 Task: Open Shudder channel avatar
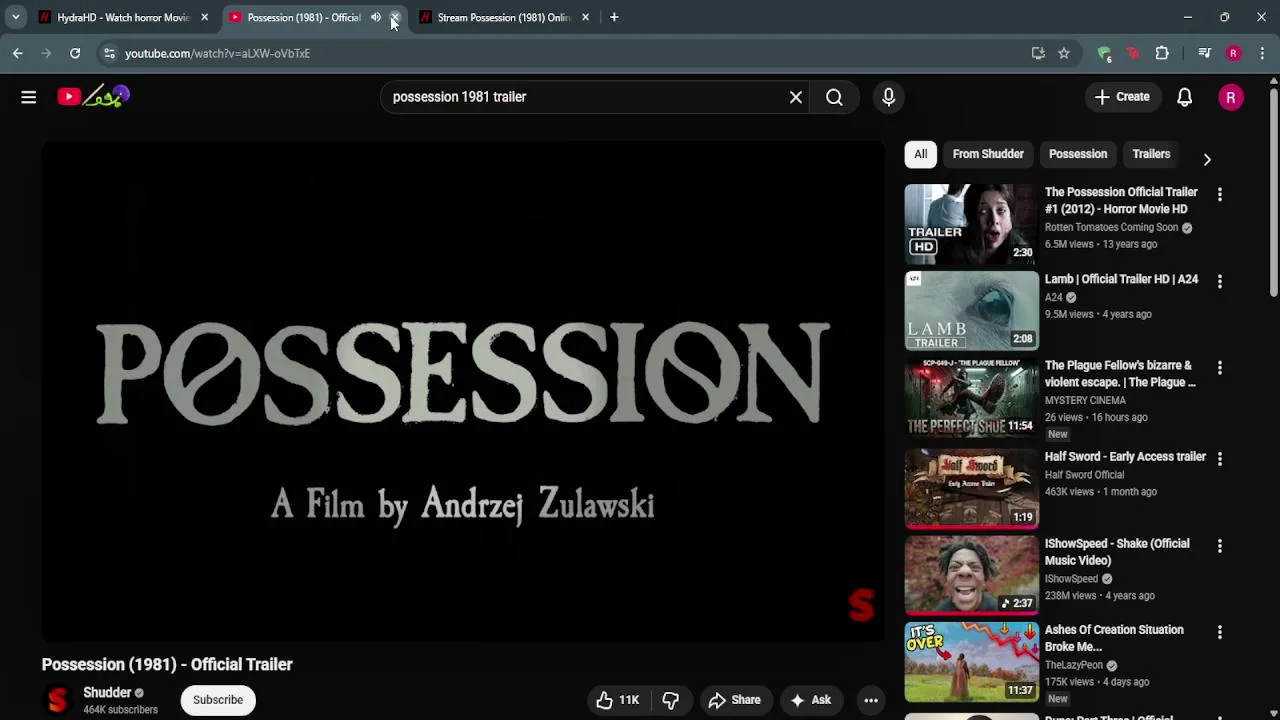57,700
